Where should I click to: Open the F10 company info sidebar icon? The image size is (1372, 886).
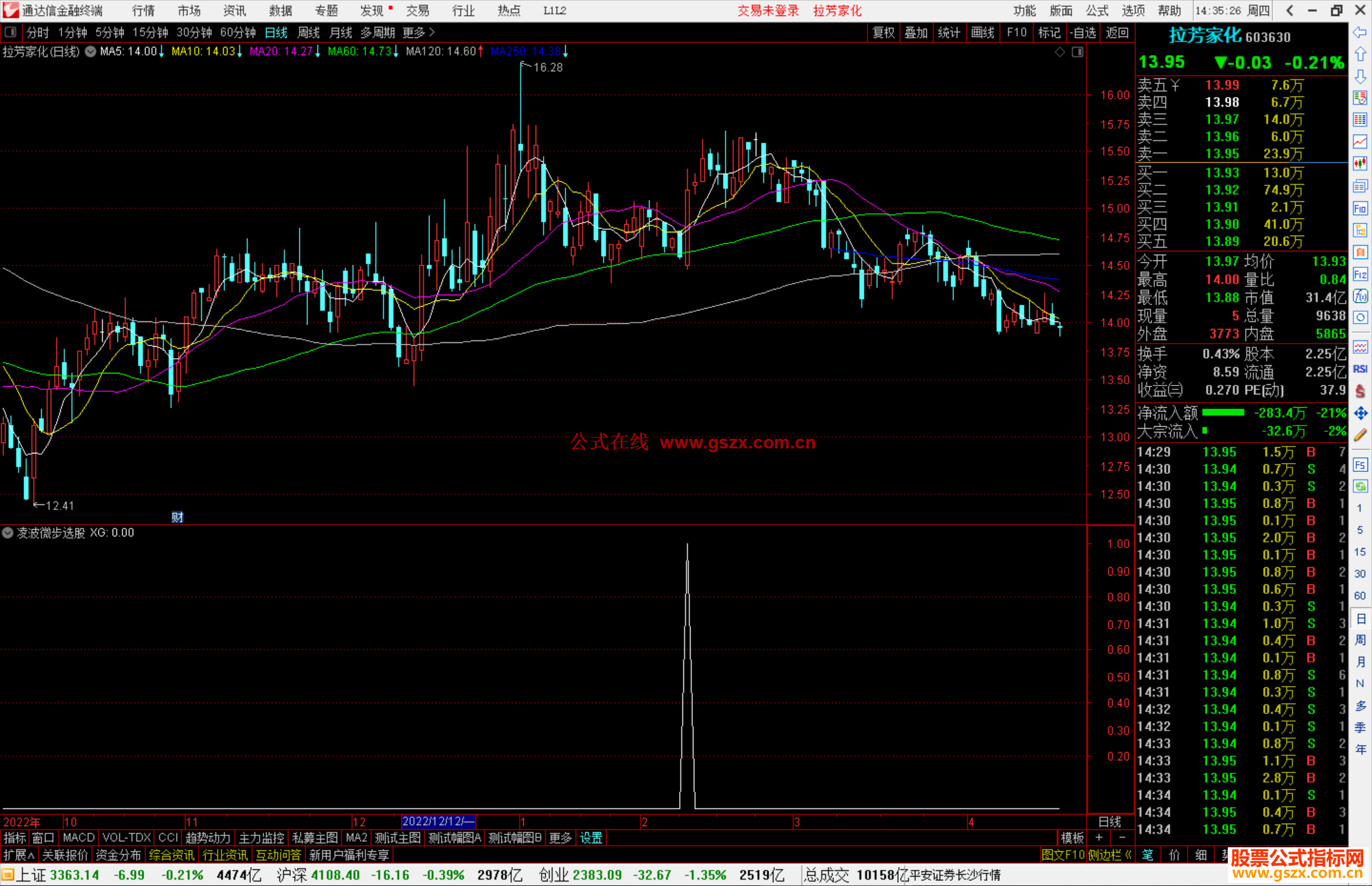click(x=1360, y=208)
